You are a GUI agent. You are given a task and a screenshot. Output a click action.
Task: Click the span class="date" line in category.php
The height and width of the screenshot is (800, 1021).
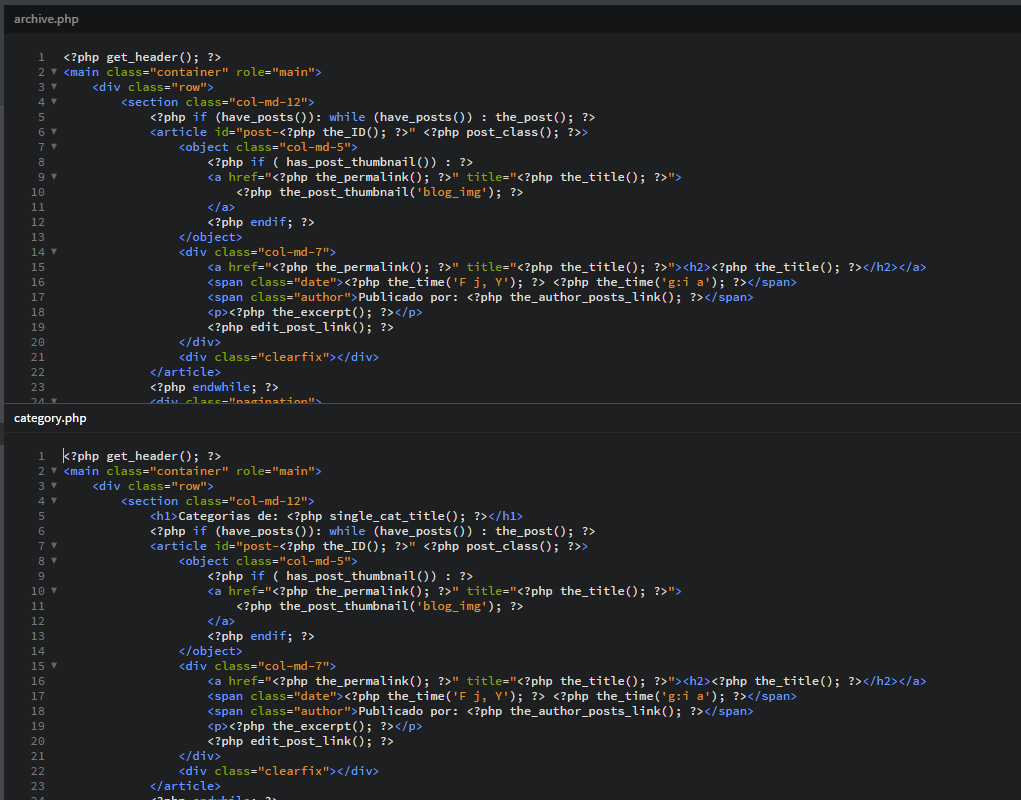[502, 696]
